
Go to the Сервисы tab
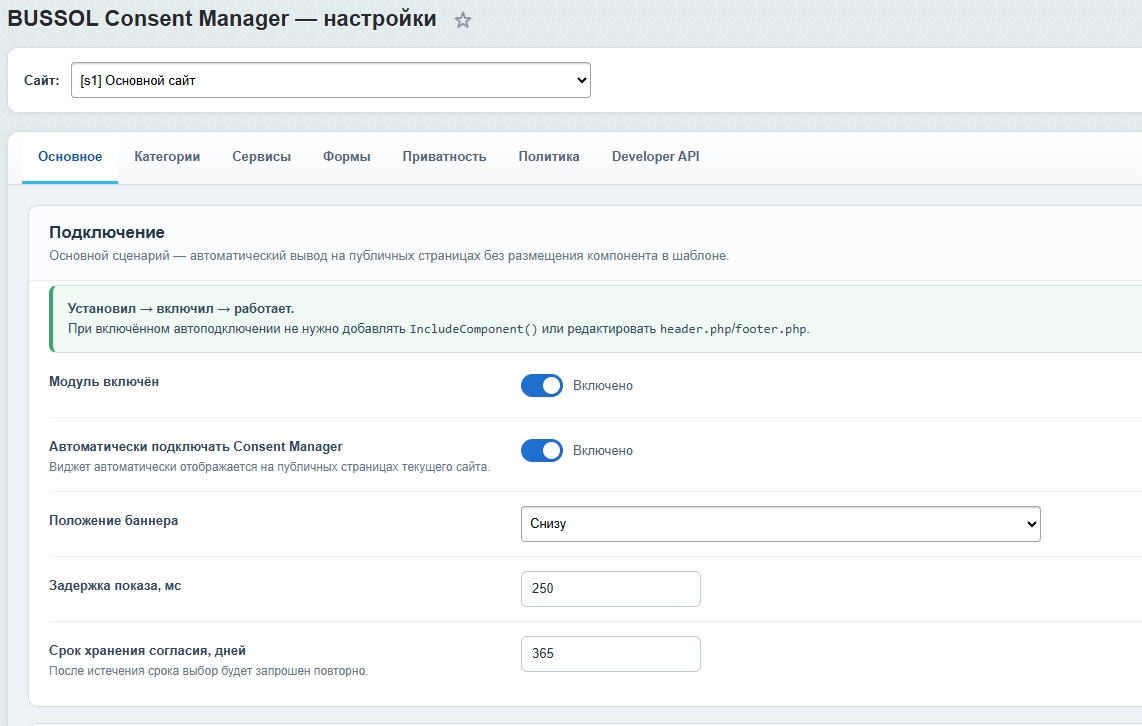[x=261, y=157]
